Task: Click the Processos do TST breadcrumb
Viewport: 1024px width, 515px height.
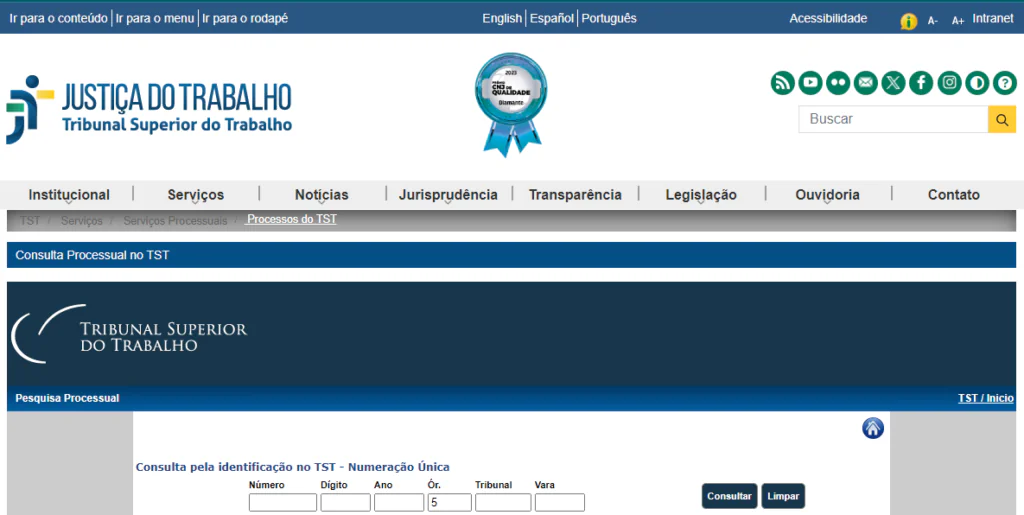Action: click(291, 219)
